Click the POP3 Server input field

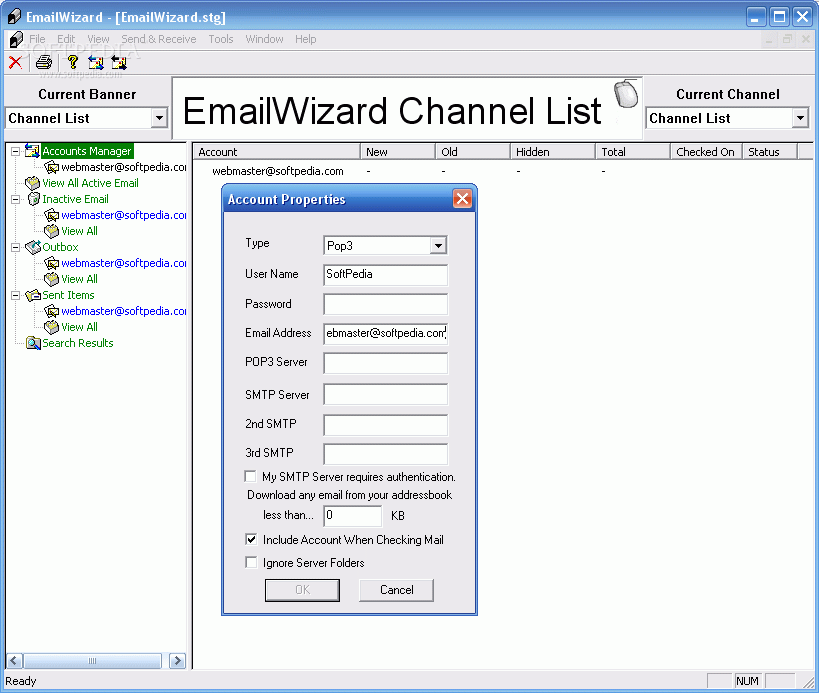pyautogui.click(x=385, y=363)
